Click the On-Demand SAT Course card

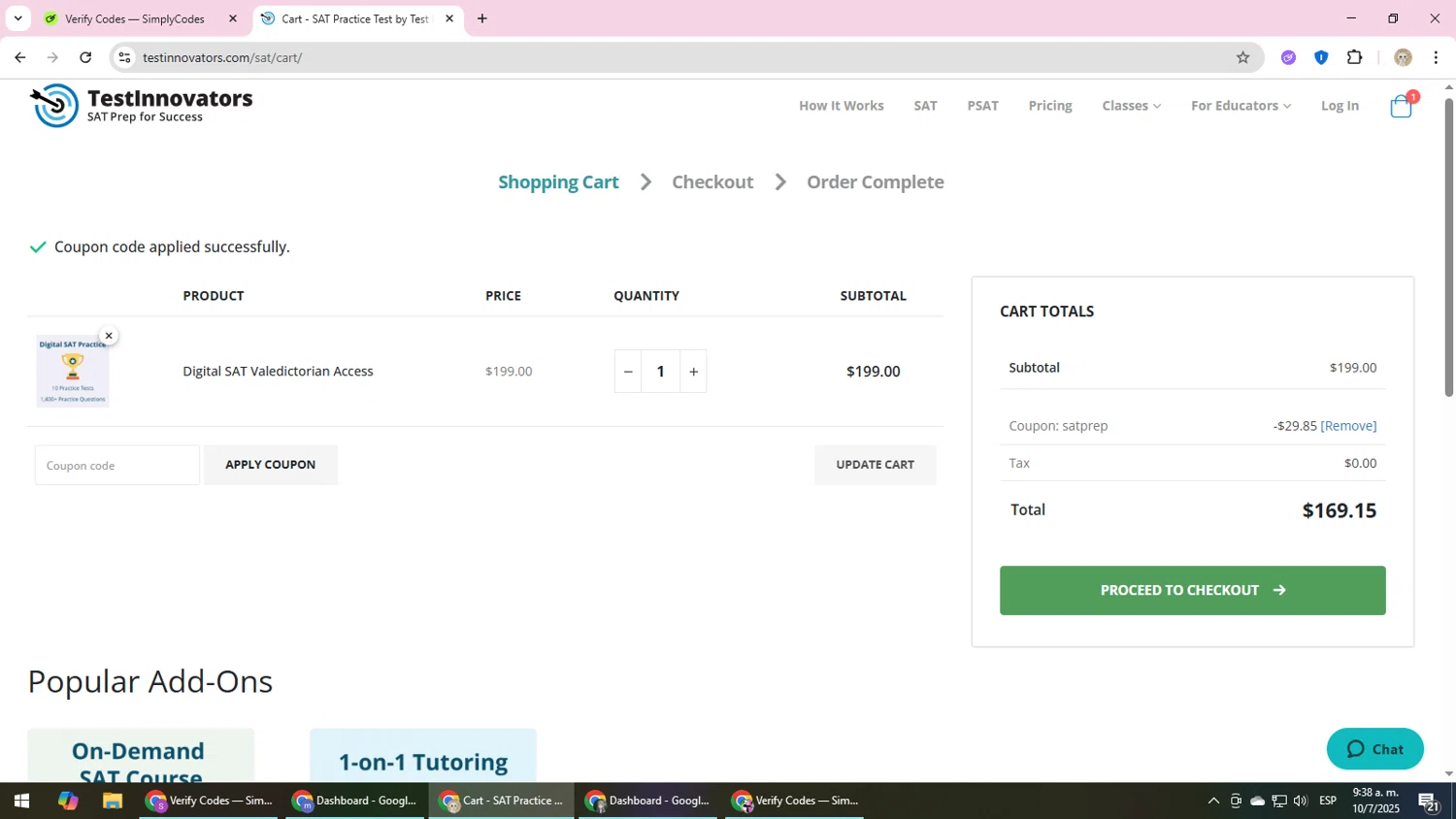(x=141, y=756)
